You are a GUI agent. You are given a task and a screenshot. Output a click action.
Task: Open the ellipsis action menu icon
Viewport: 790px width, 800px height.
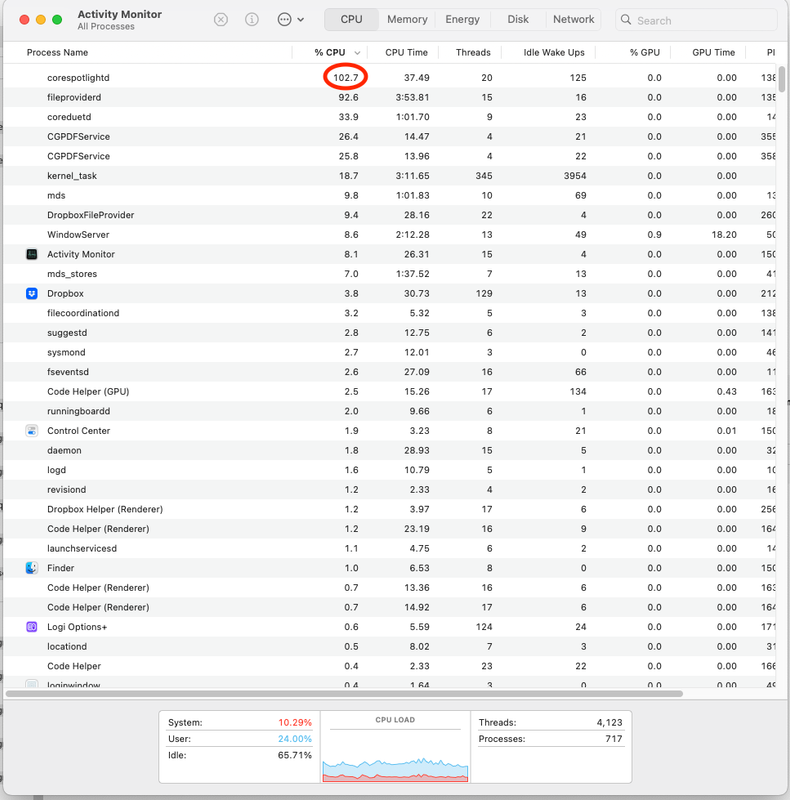[284, 20]
